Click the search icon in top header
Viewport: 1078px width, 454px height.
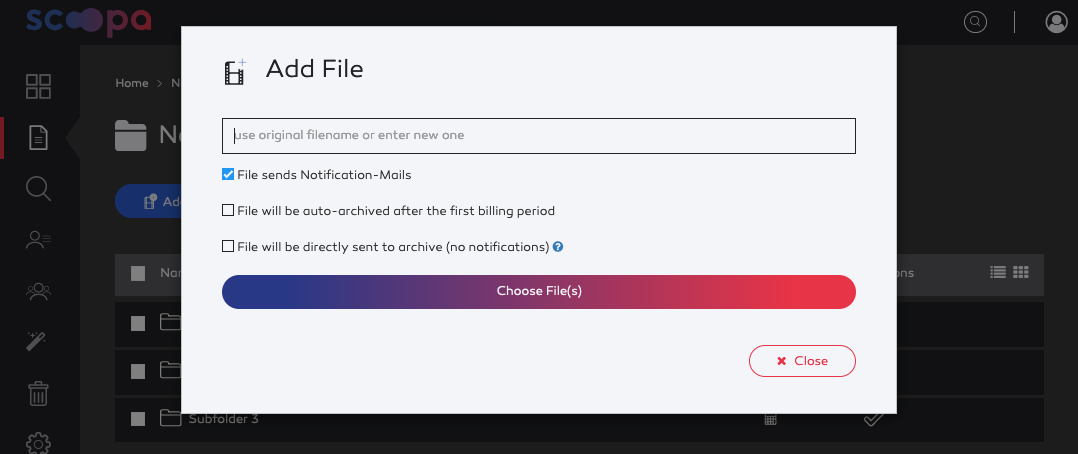pos(975,22)
